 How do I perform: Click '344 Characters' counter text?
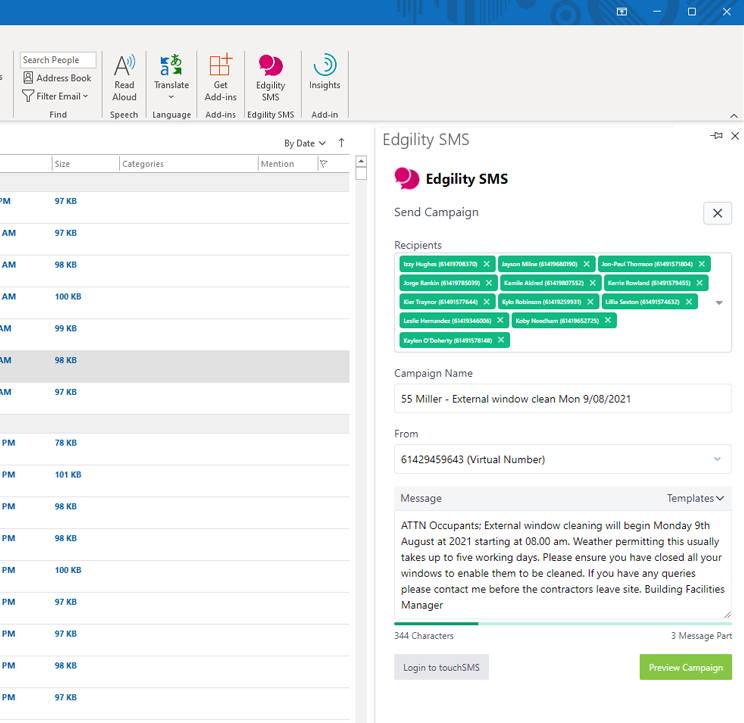click(424, 636)
